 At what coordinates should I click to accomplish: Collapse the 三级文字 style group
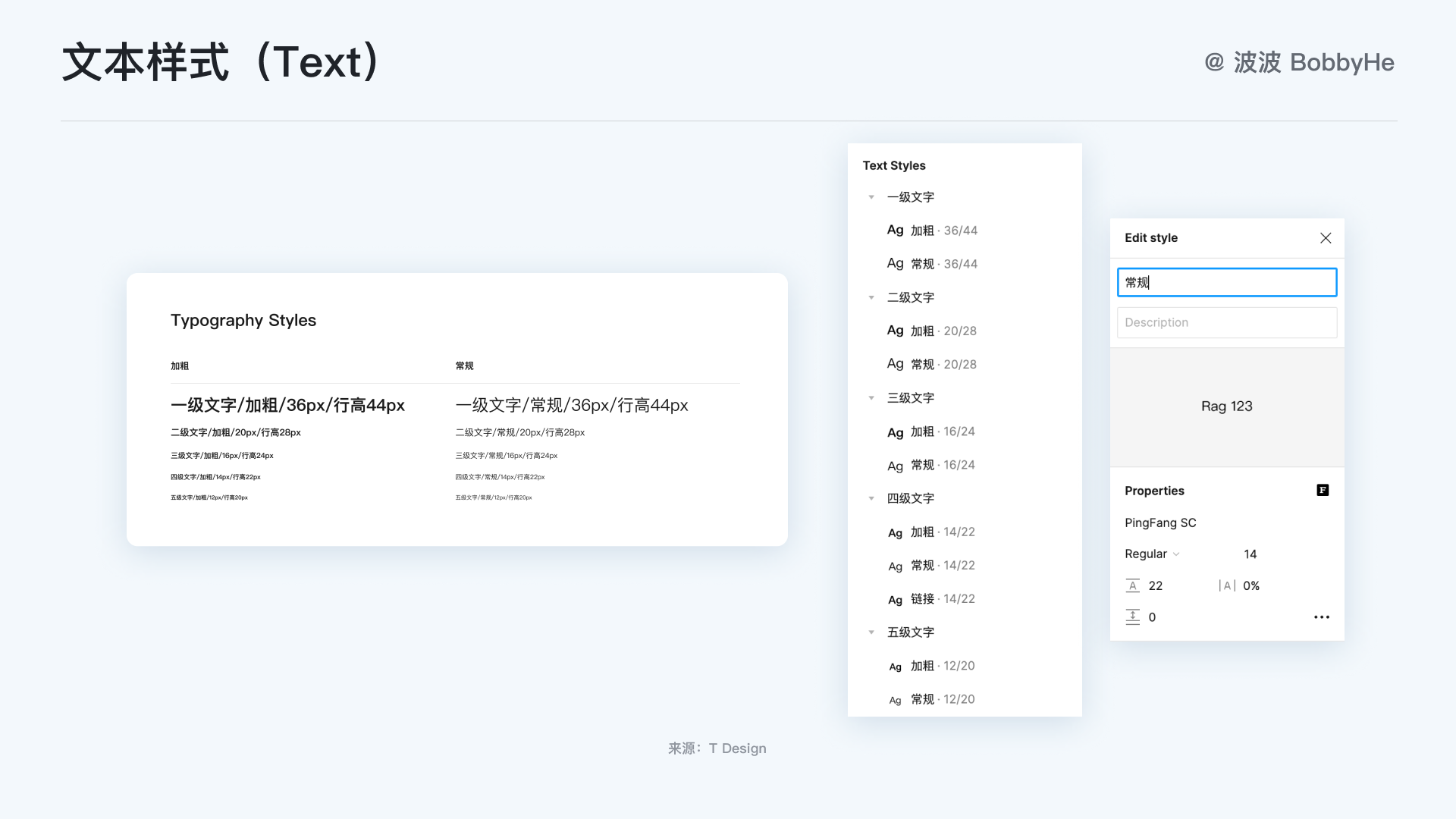point(871,398)
